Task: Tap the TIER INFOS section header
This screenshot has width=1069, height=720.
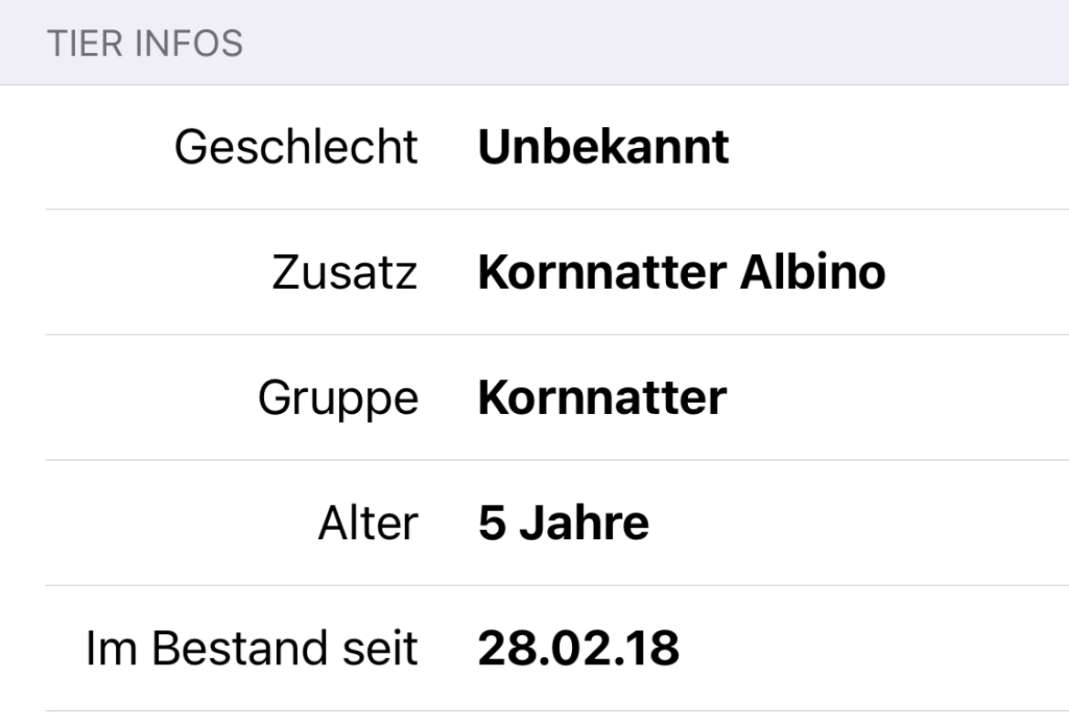Action: [x=145, y=43]
